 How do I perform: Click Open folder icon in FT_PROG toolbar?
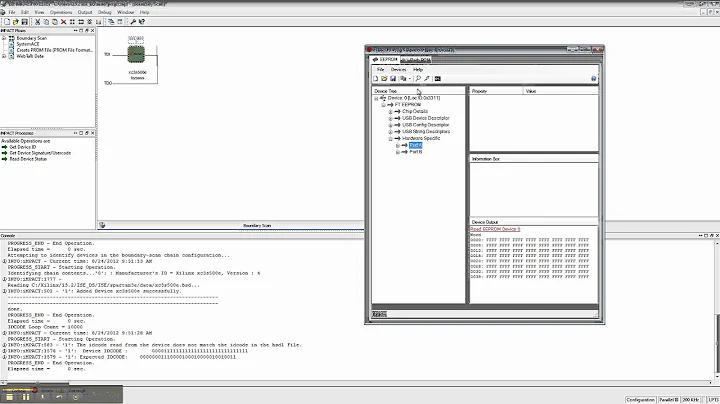click(x=384, y=79)
